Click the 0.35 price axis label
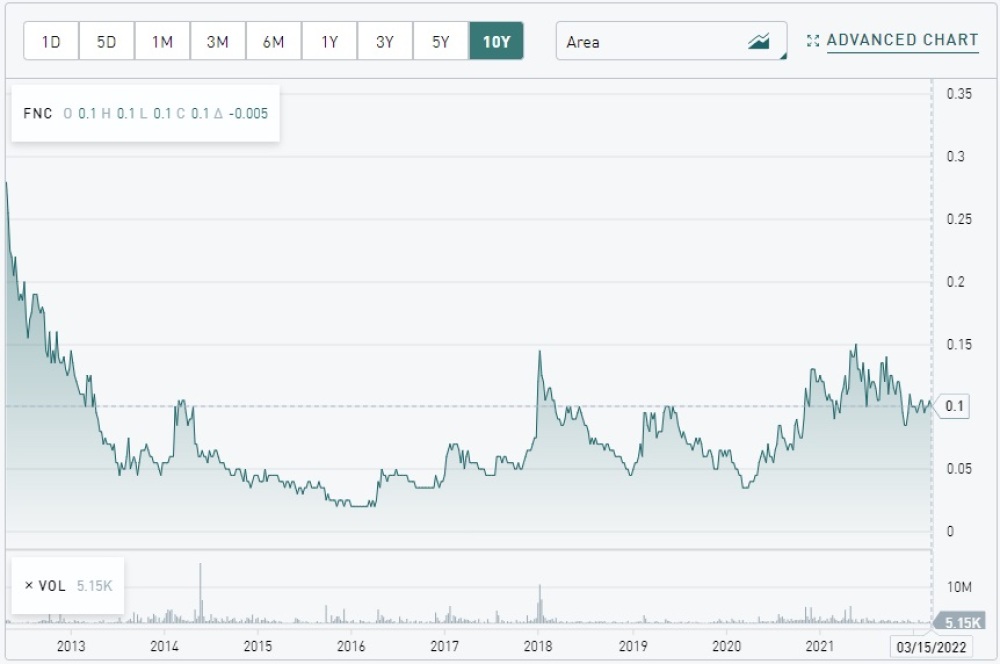Screen dimensions: 1000x664 coord(959,94)
